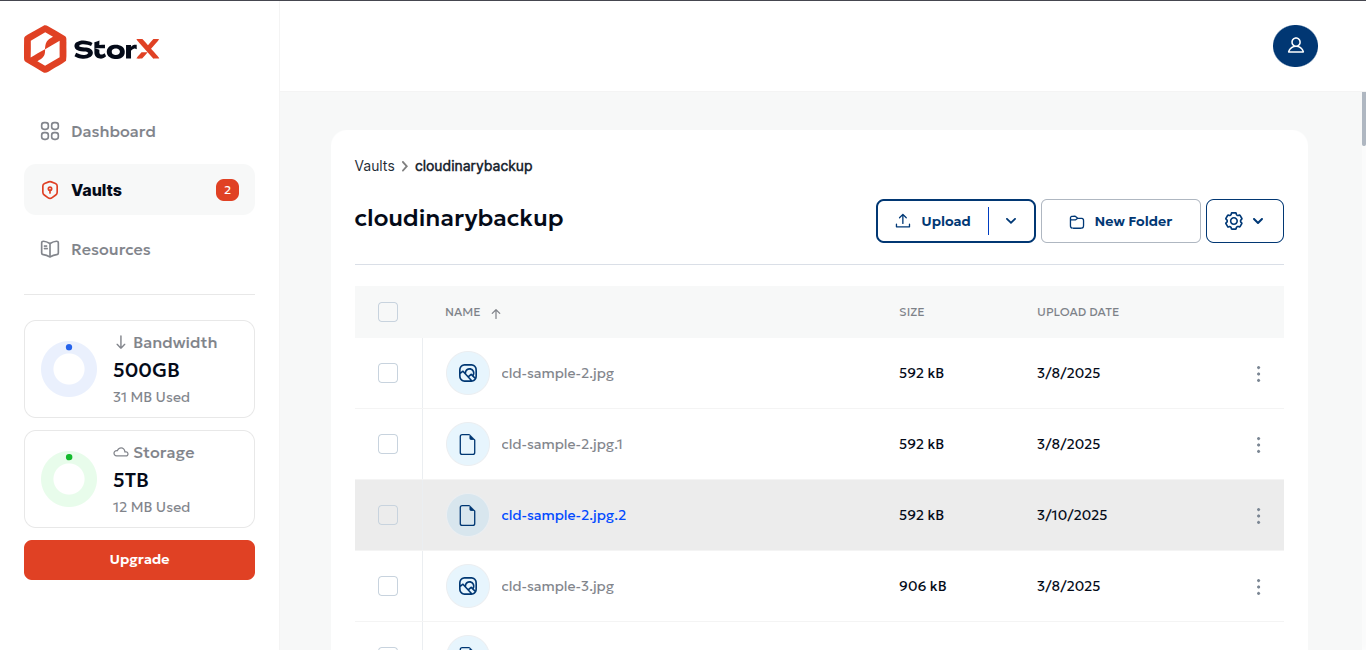Sort by the SIZE column header
This screenshot has width=1366, height=650.
pyautogui.click(x=912, y=312)
